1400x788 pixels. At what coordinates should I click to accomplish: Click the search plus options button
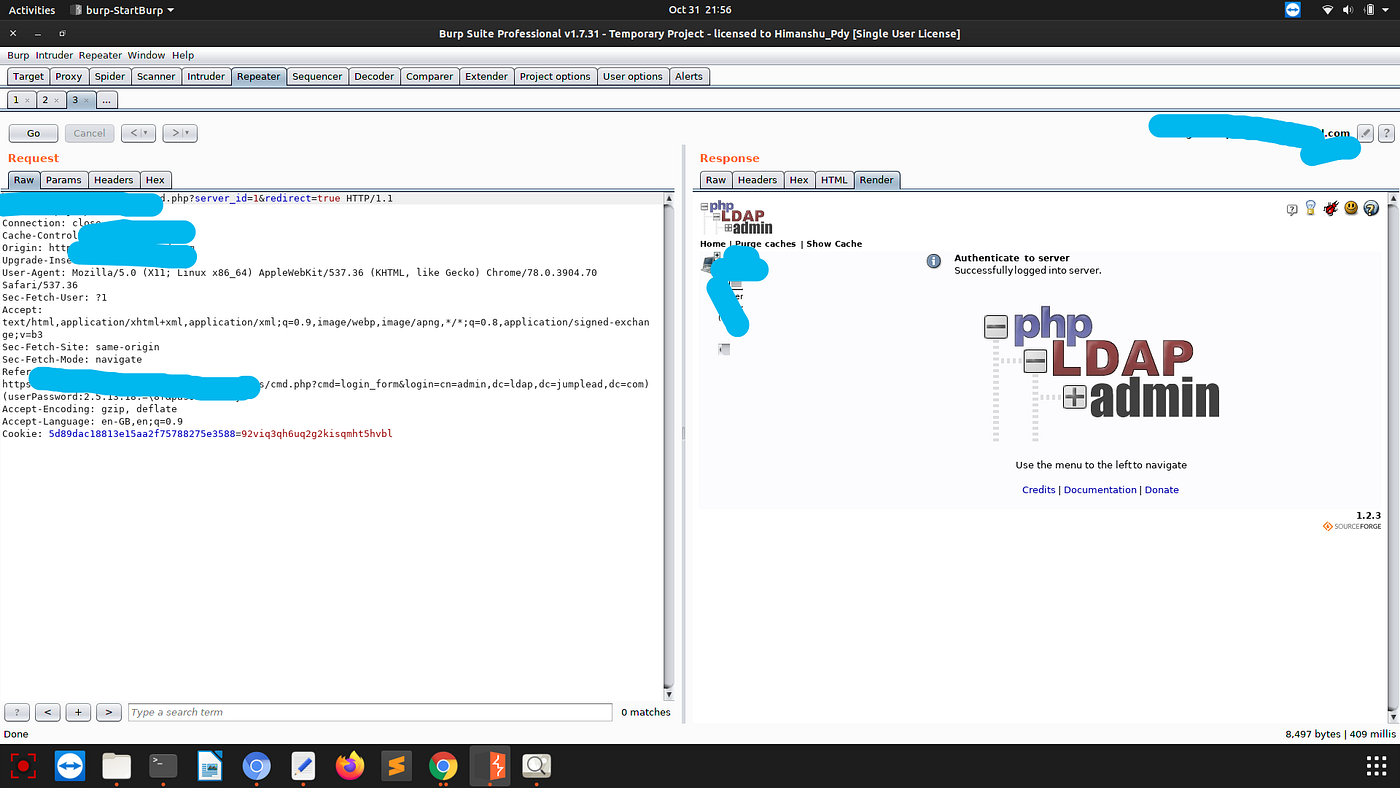78,712
